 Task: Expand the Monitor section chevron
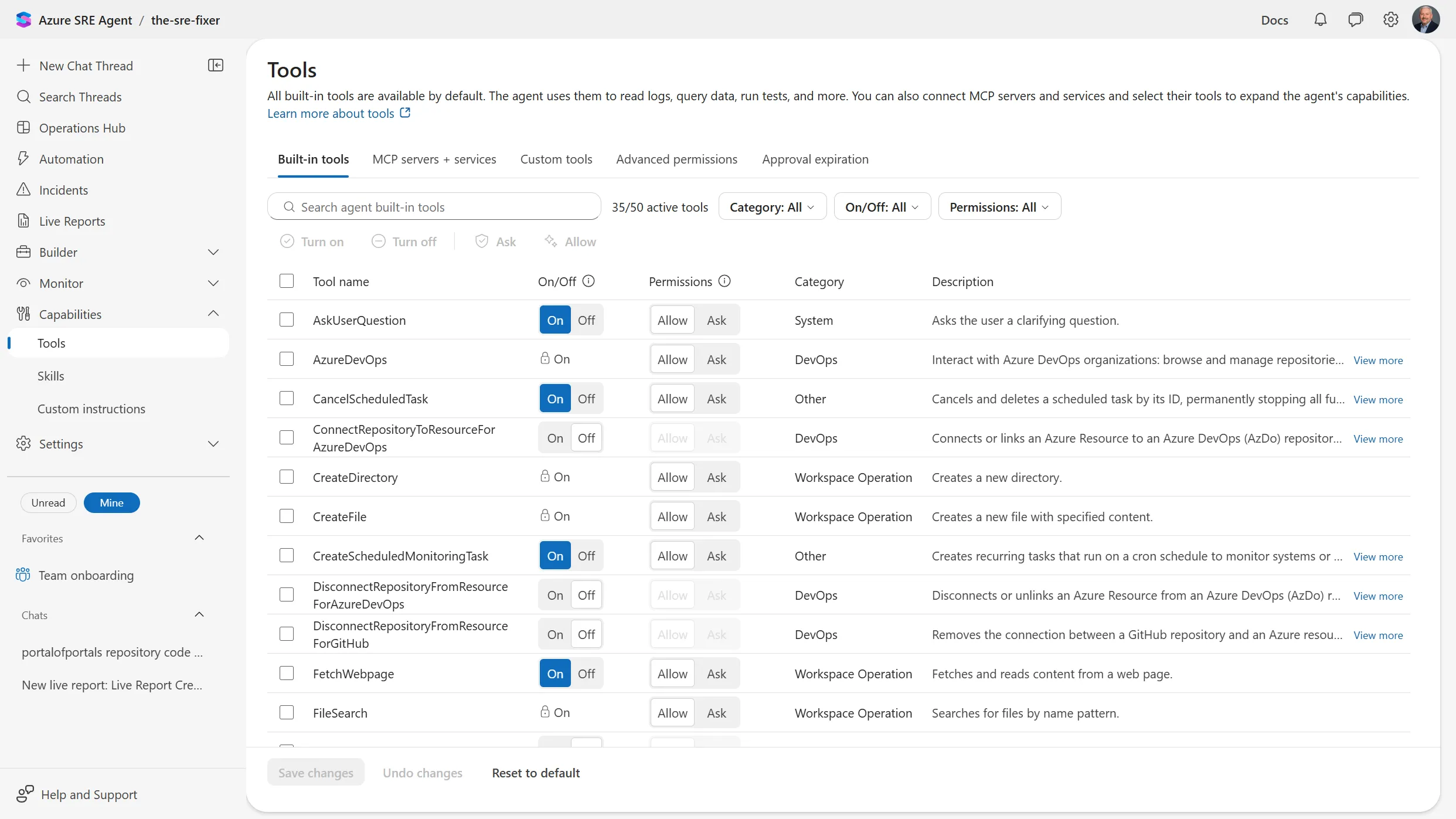(213, 283)
